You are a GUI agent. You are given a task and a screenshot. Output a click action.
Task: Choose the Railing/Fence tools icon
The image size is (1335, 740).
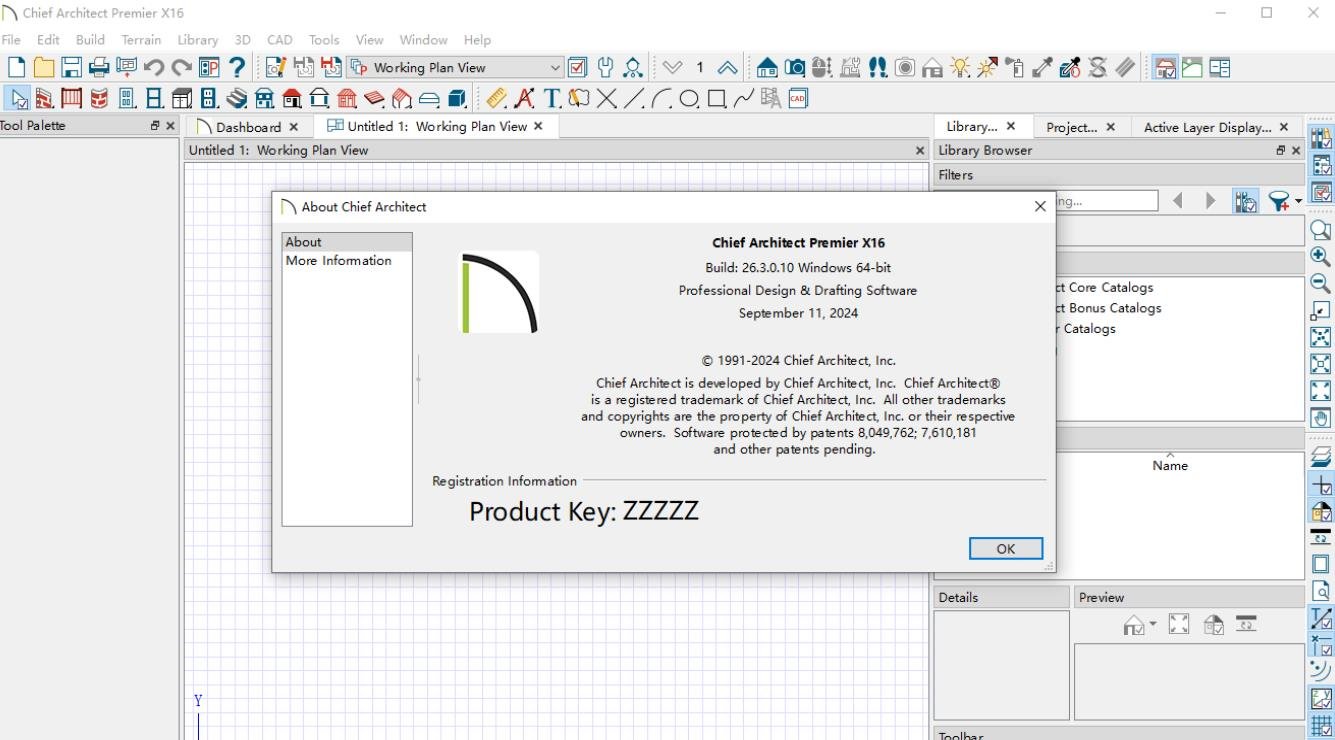click(71, 98)
